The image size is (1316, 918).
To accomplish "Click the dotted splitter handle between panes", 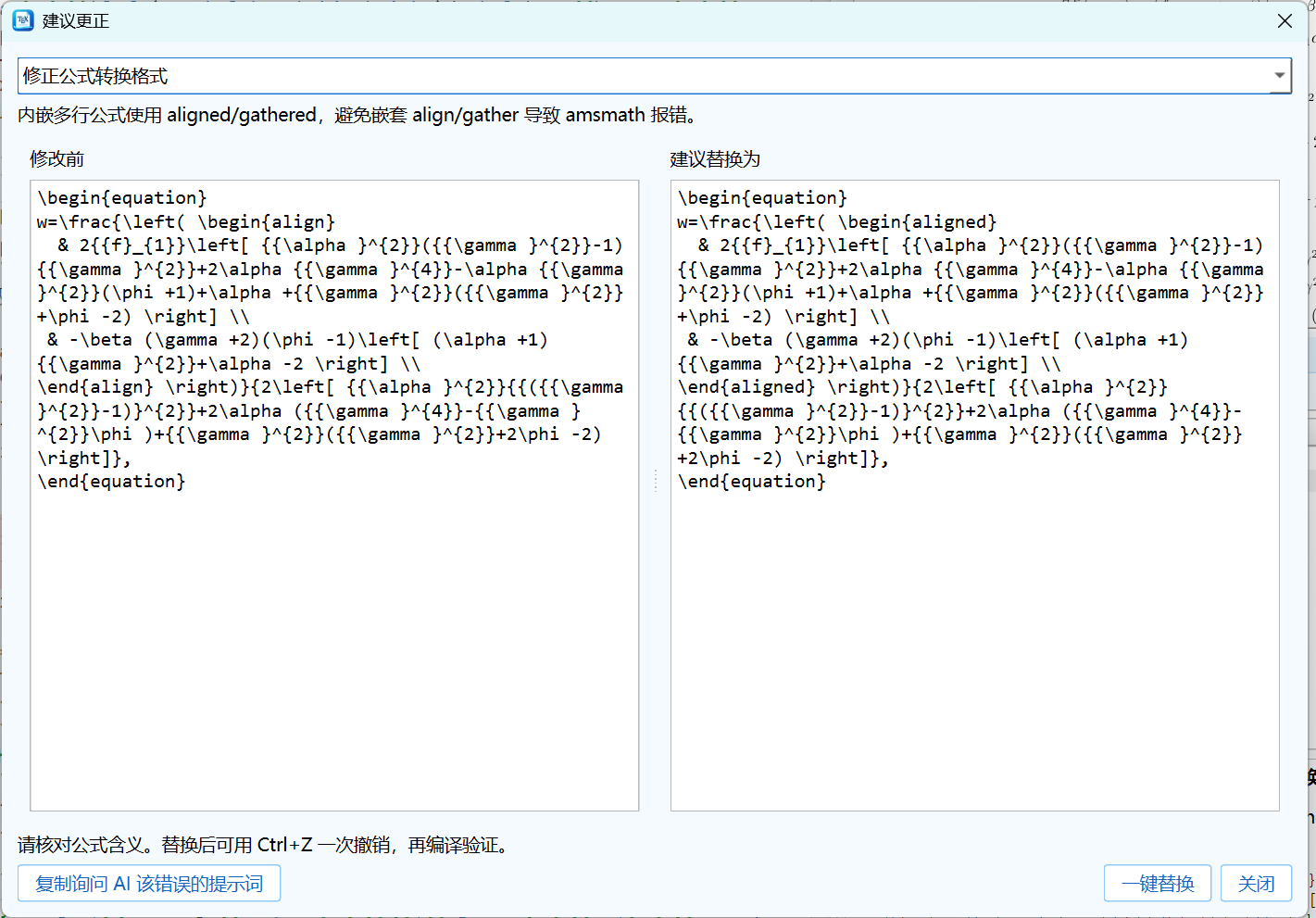I will pyautogui.click(x=655, y=480).
